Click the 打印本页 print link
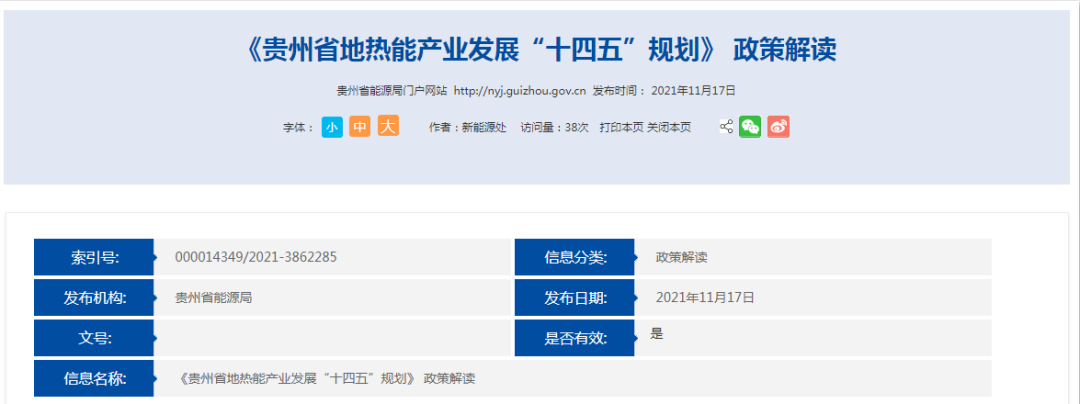Viewport: 1080px width, 404px height. pos(621,127)
